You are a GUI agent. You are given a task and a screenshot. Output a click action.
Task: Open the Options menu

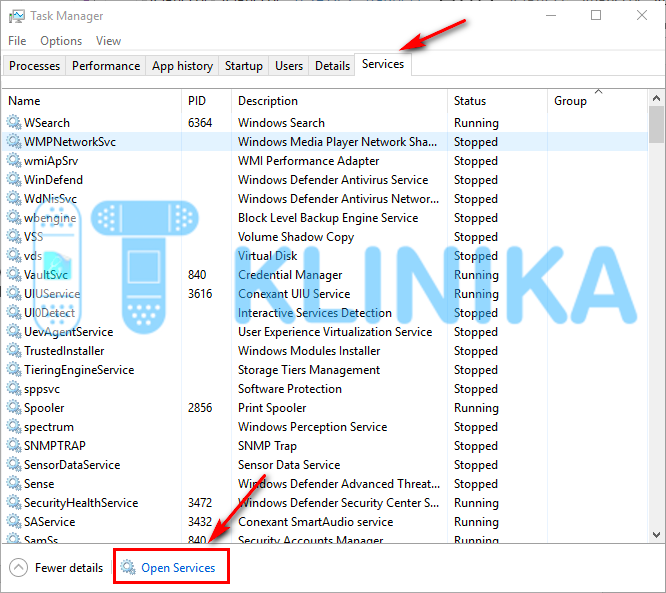tap(61, 41)
